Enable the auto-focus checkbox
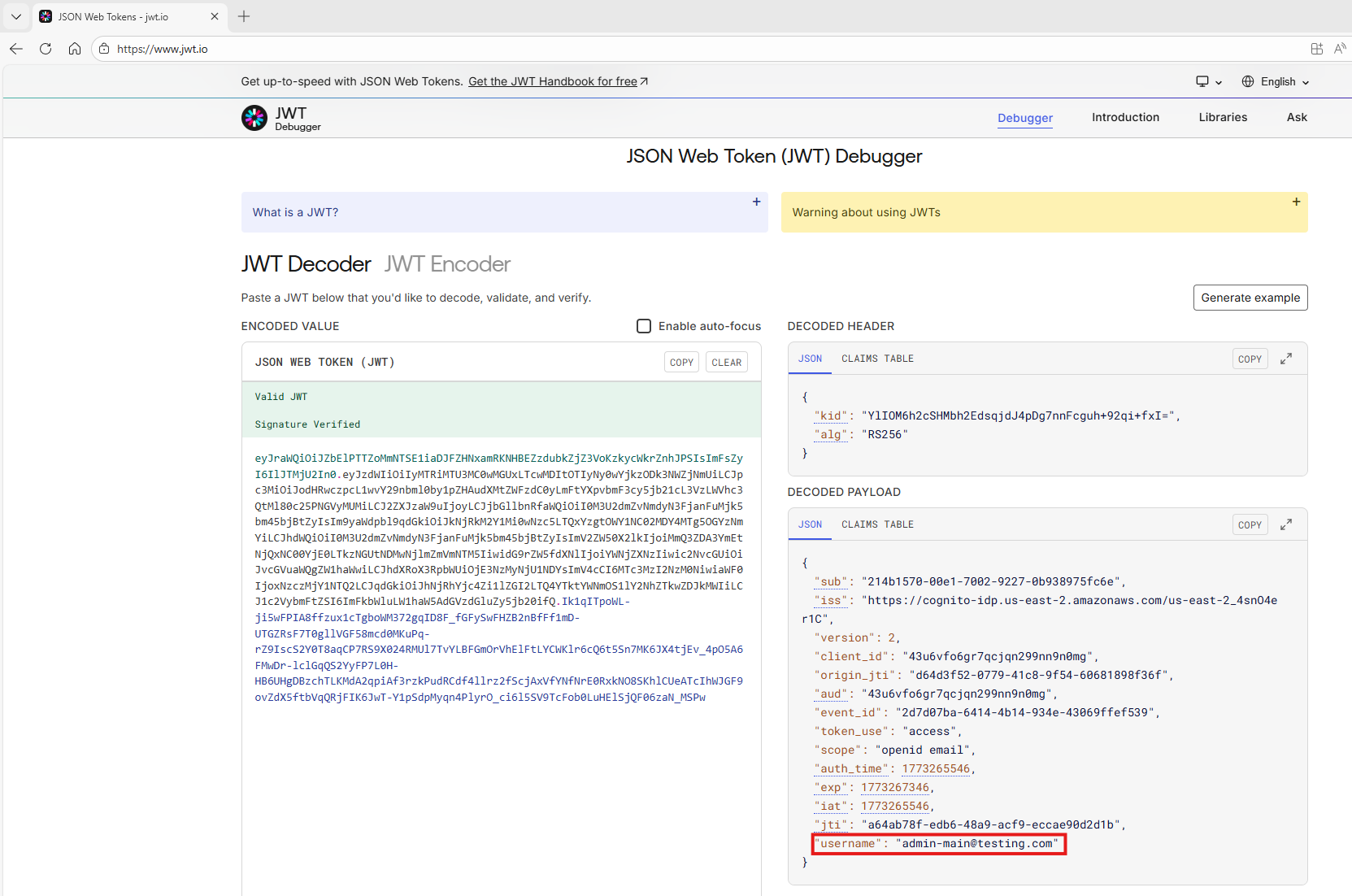Screen dimensions: 1352x896 click(x=644, y=326)
